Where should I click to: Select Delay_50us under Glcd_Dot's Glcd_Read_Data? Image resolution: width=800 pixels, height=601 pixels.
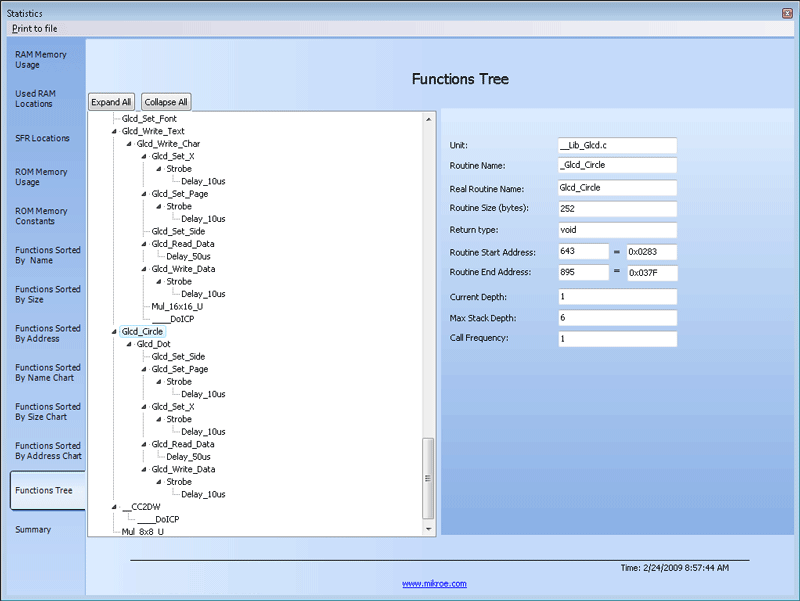pos(188,457)
